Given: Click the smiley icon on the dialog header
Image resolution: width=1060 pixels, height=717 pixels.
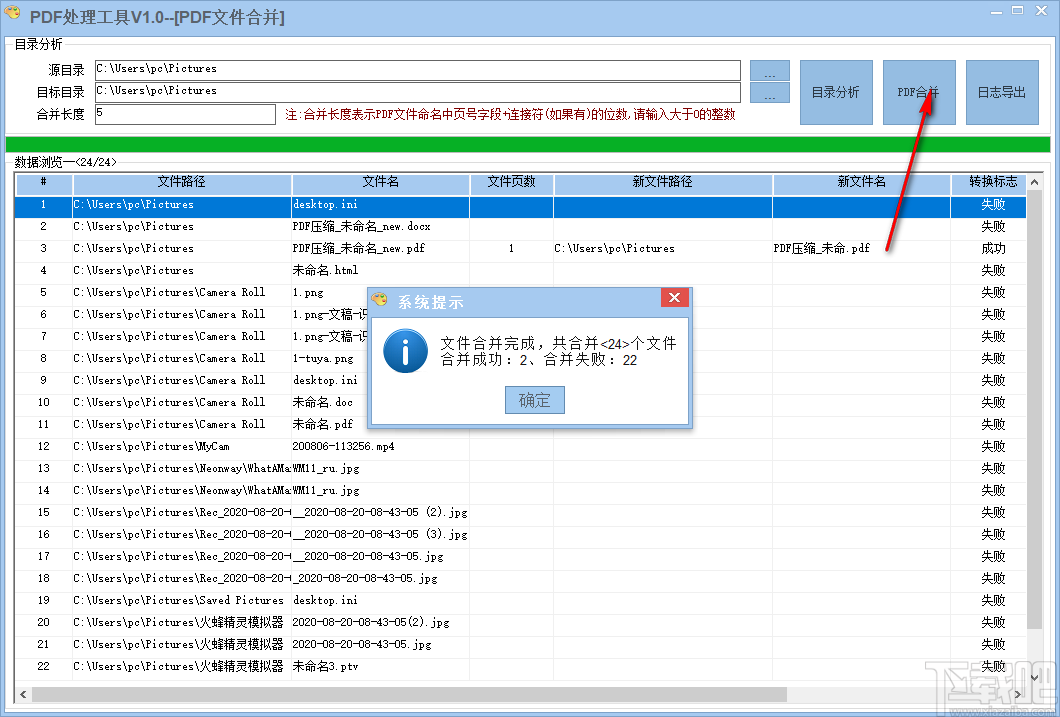Looking at the screenshot, I should click(379, 297).
